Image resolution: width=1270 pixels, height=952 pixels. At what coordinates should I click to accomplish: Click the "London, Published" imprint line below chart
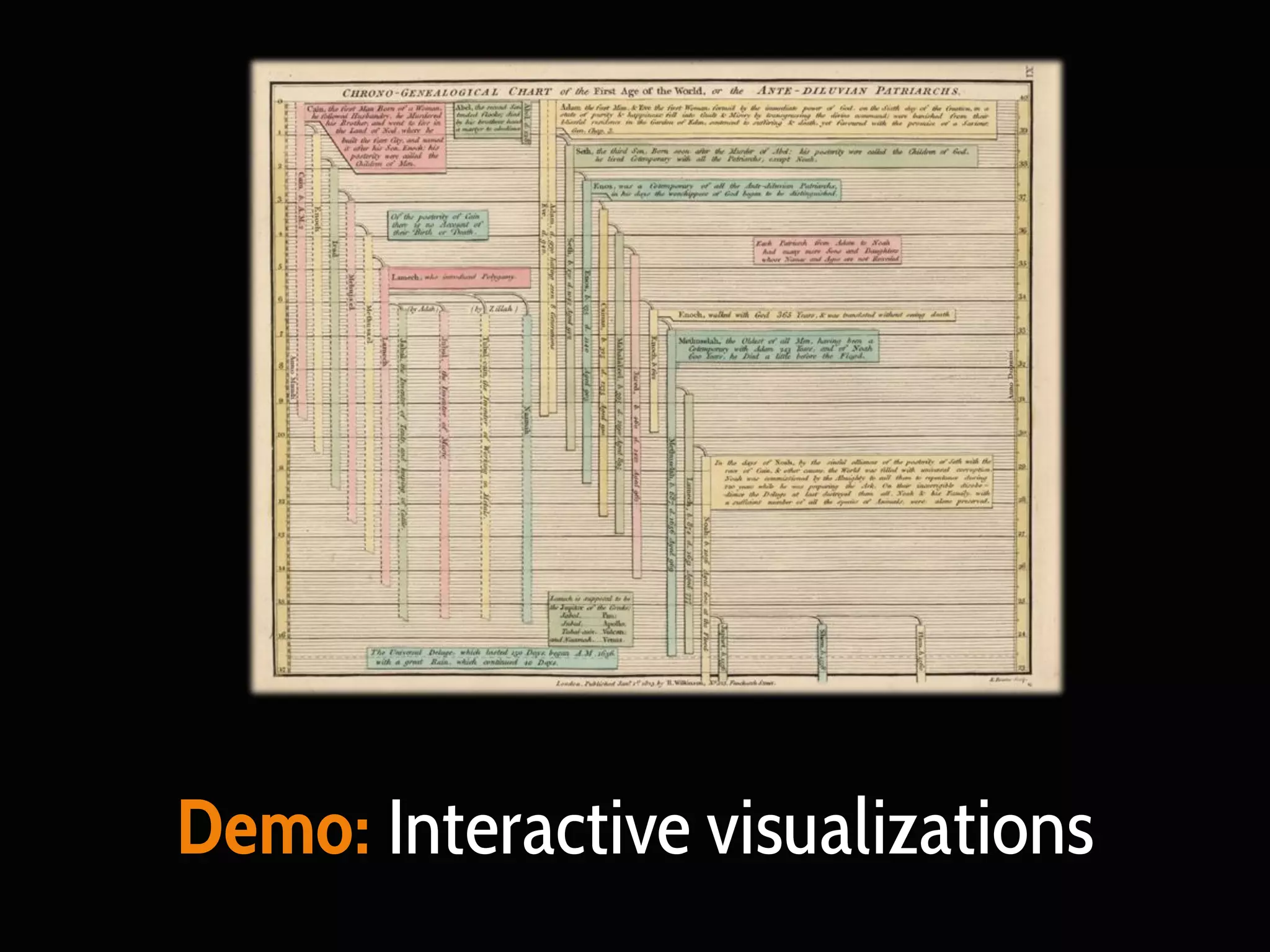point(665,684)
